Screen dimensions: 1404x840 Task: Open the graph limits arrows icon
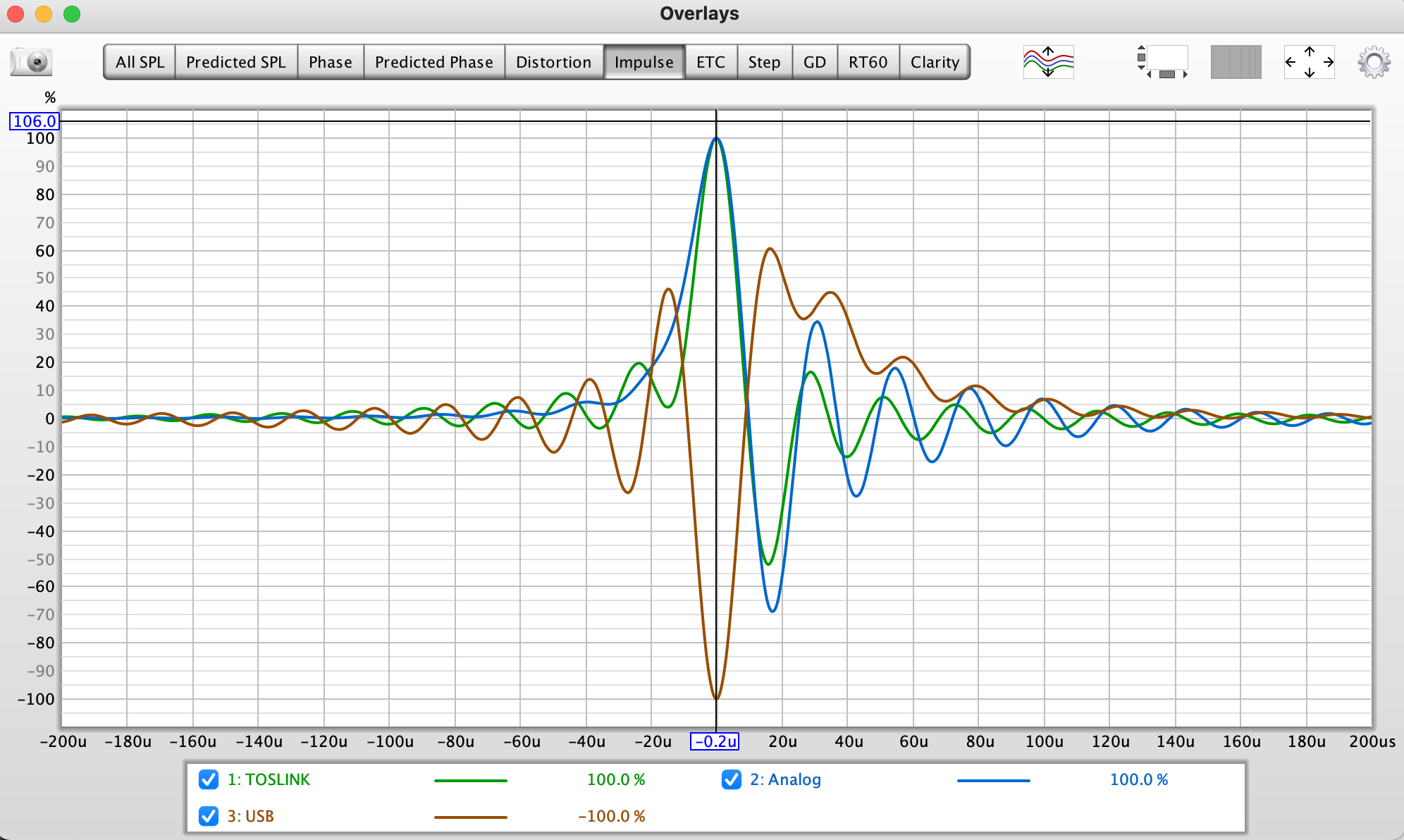point(1309,62)
